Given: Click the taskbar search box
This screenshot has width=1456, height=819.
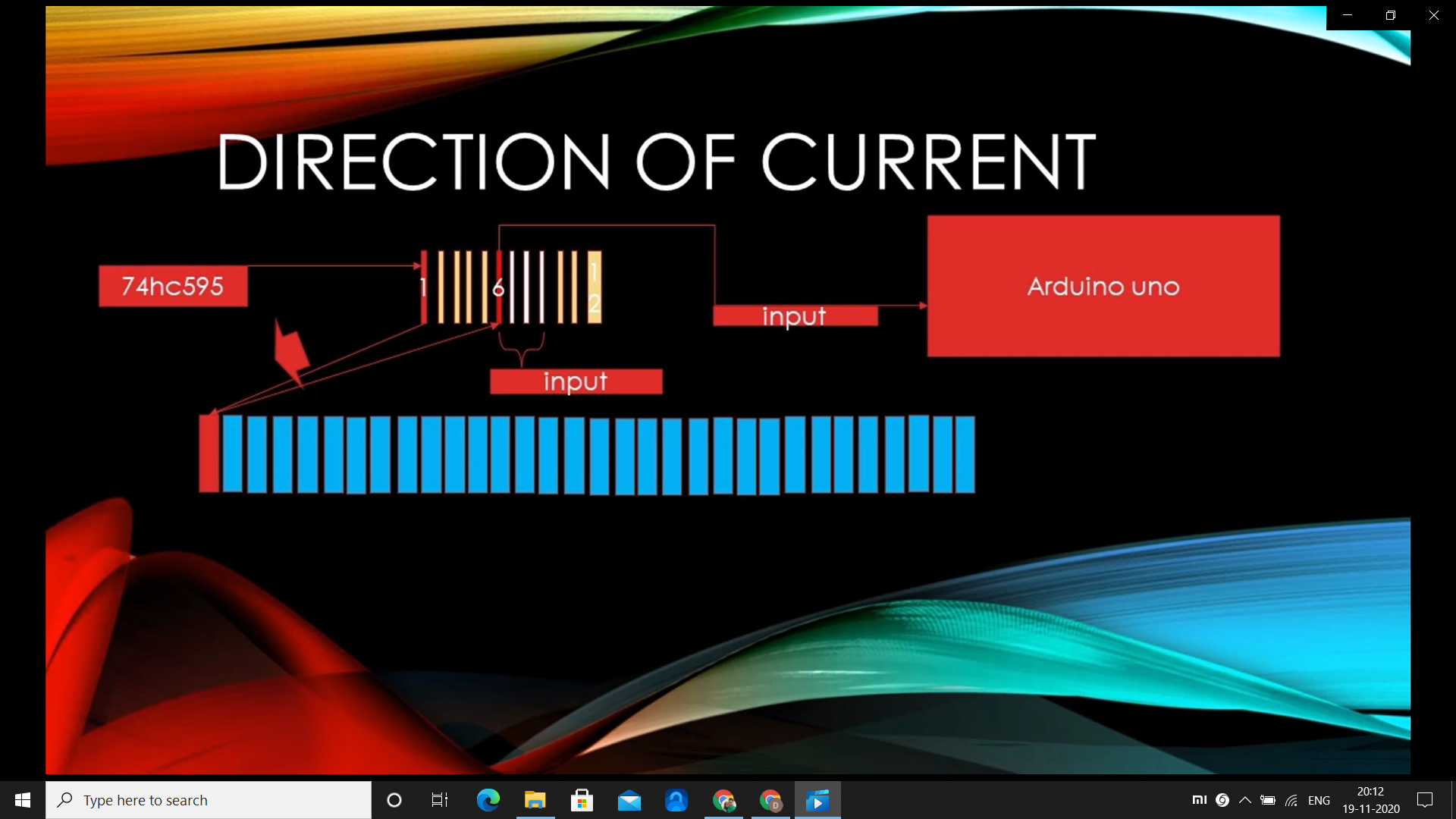Looking at the screenshot, I should pyautogui.click(x=209, y=800).
